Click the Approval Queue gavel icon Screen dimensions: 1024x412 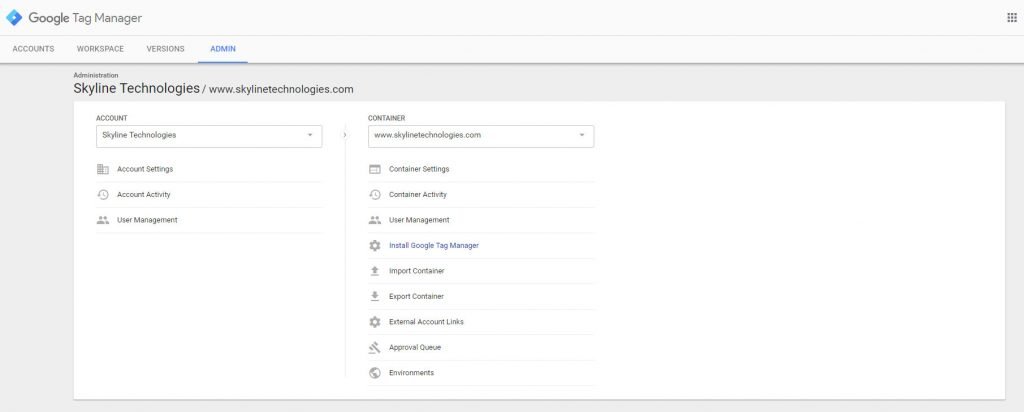(375, 347)
